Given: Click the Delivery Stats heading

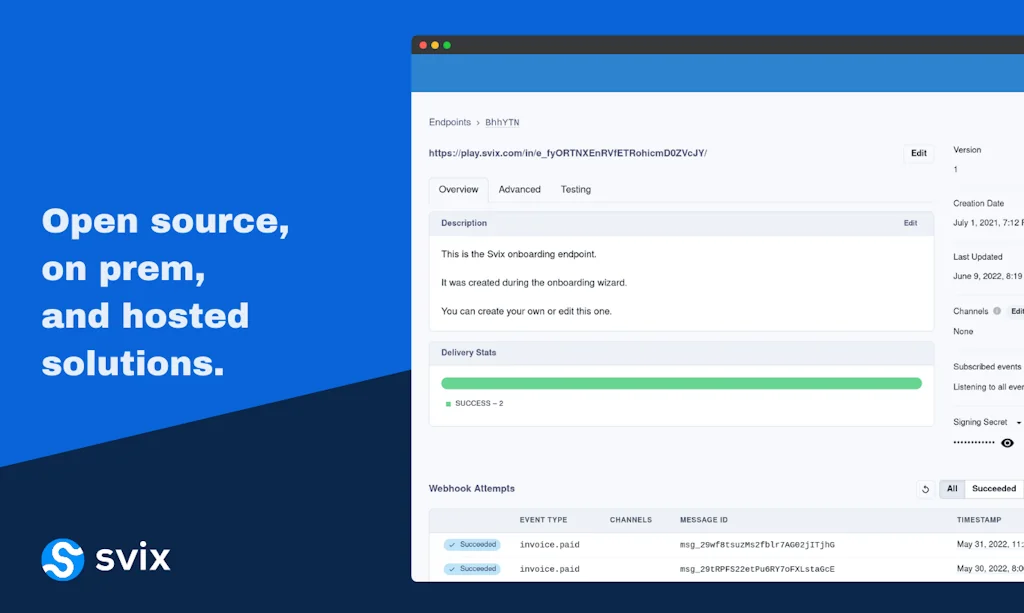Looking at the screenshot, I should (x=468, y=353).
